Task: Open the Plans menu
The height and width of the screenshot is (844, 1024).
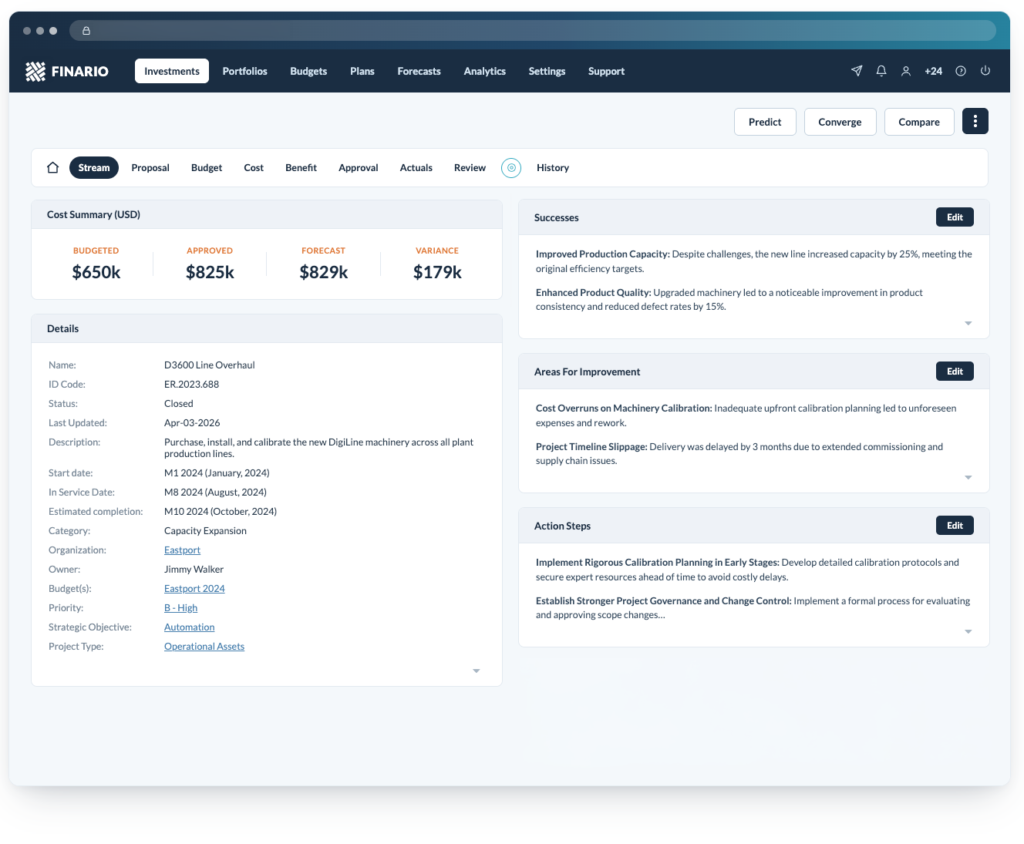Action: coord(362,71)
